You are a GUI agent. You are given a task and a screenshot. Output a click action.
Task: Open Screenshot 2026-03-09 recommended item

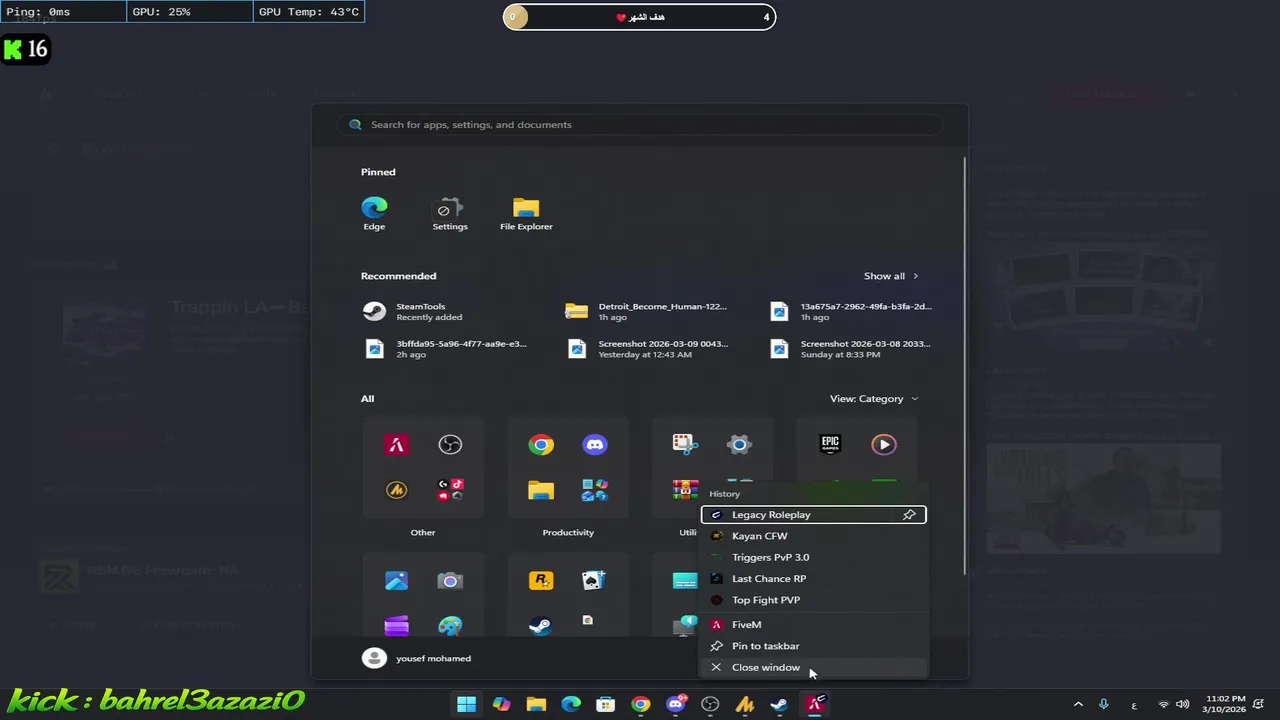click(647, 349)
